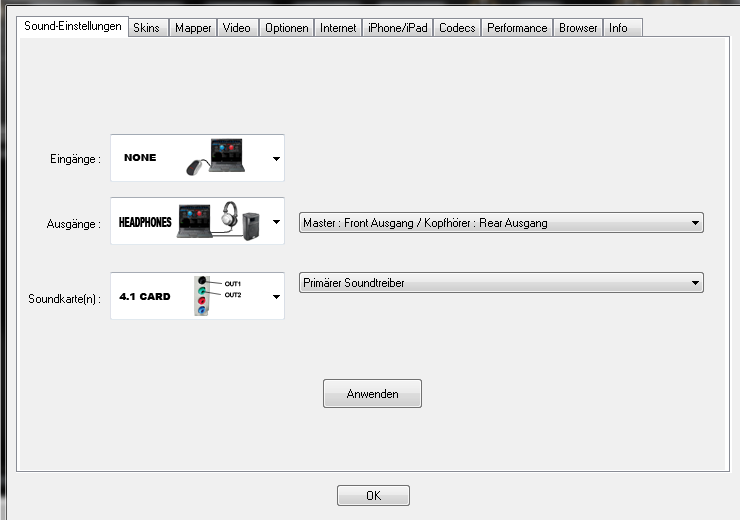Viewport: 740px width, 520px height.
Task: Open the Mapper tab
Action: 193,28
